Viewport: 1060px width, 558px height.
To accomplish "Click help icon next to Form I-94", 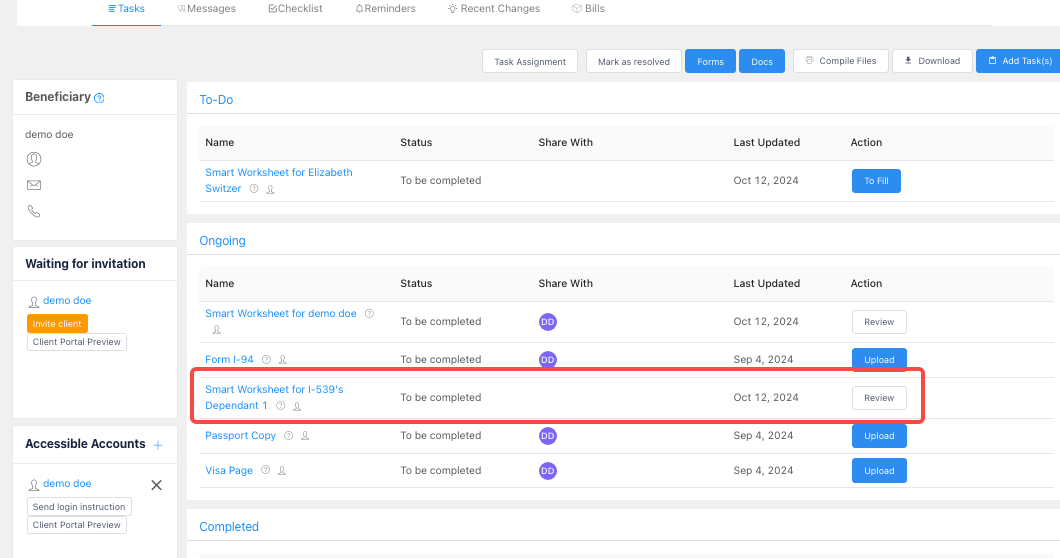I will click(266, 360).
